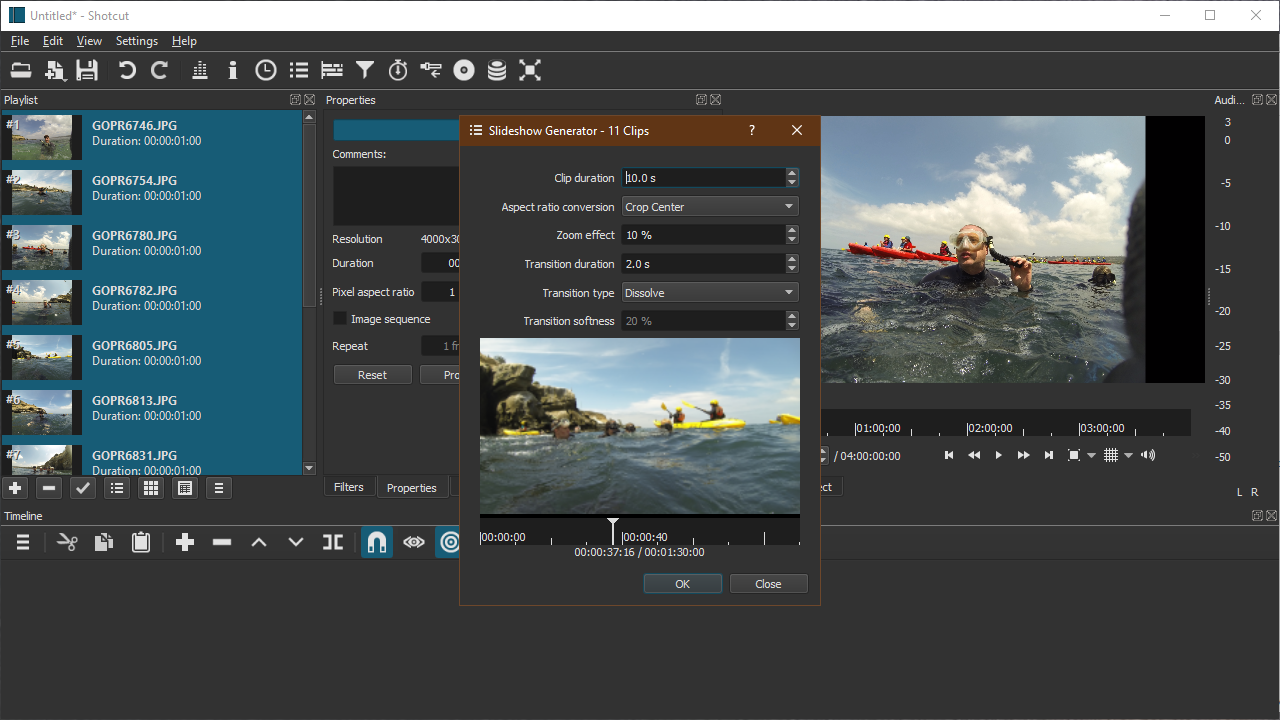Open the Settings menu
Viewport: 1280px width, 720px height.
(x=137, y=41)
